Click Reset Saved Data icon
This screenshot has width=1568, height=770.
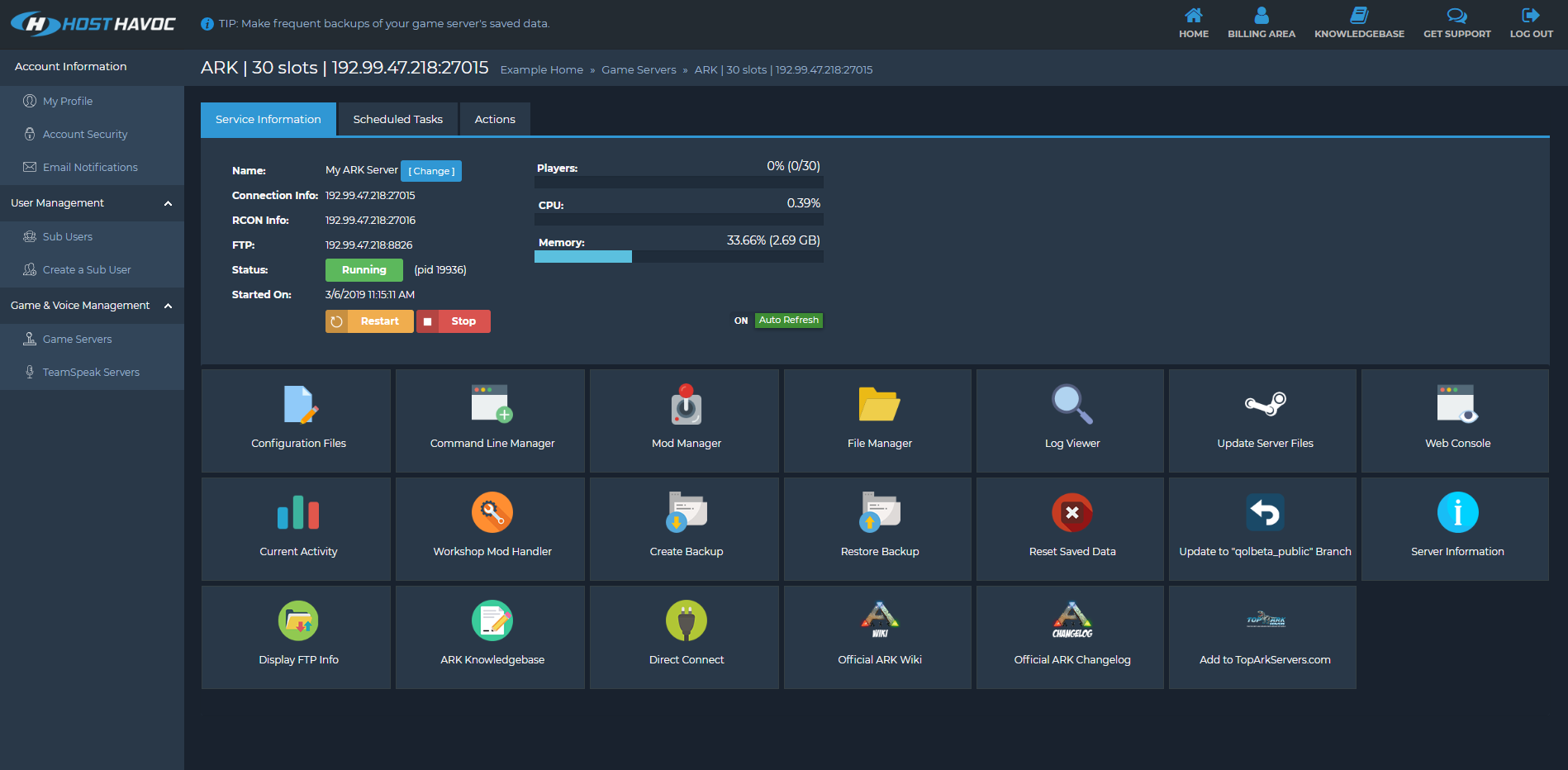[1072, 512]
